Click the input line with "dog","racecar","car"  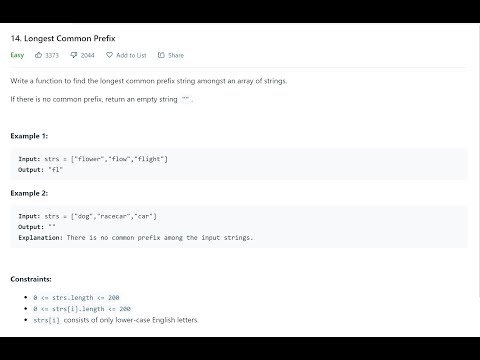point(87,216)
